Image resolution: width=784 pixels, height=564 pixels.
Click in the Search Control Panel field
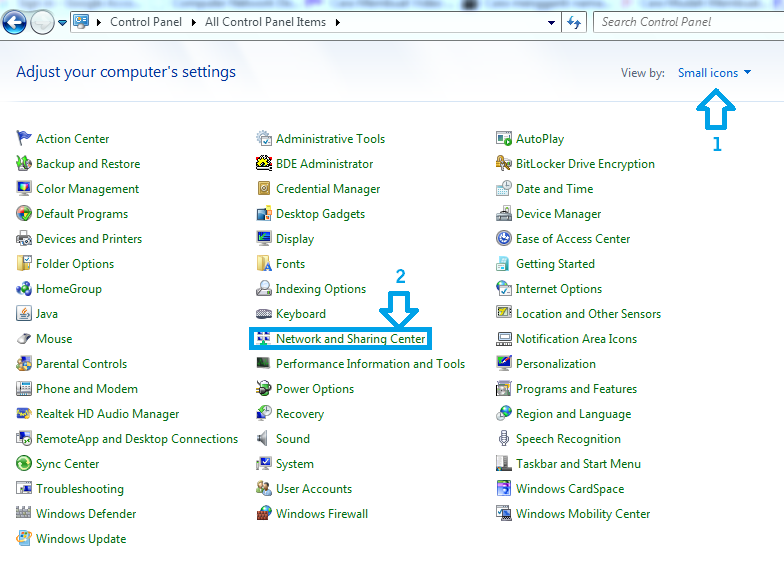(x=688, y=22)
